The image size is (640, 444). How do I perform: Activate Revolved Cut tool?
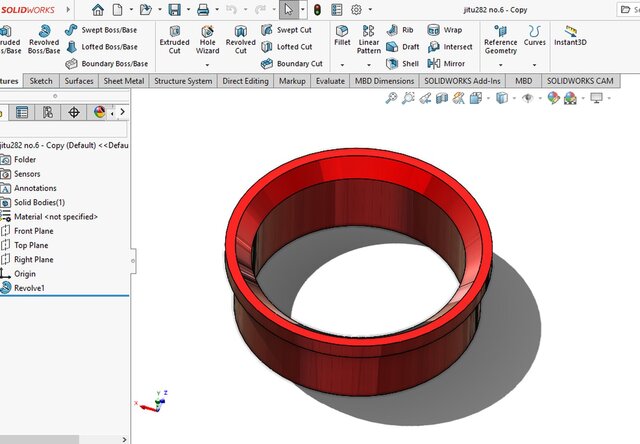tap(241, 40)
